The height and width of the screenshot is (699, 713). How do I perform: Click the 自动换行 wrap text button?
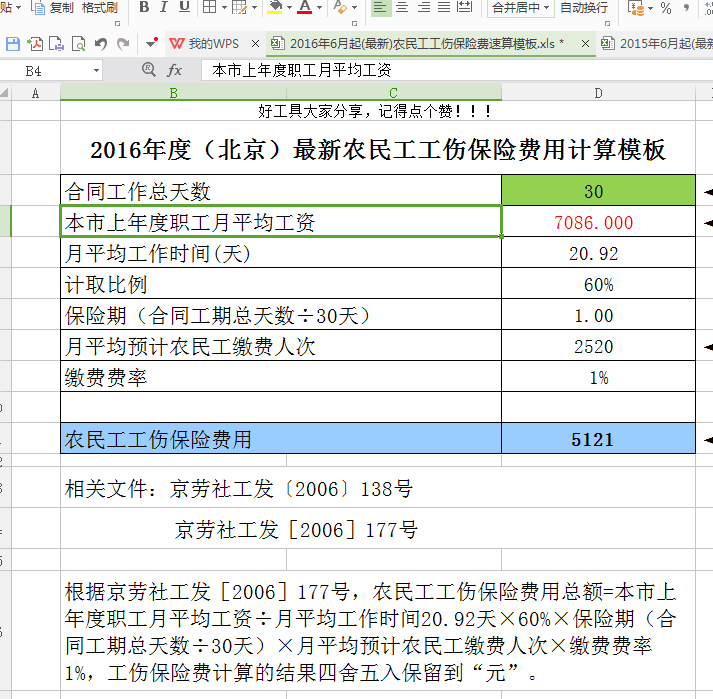(584, 7)
